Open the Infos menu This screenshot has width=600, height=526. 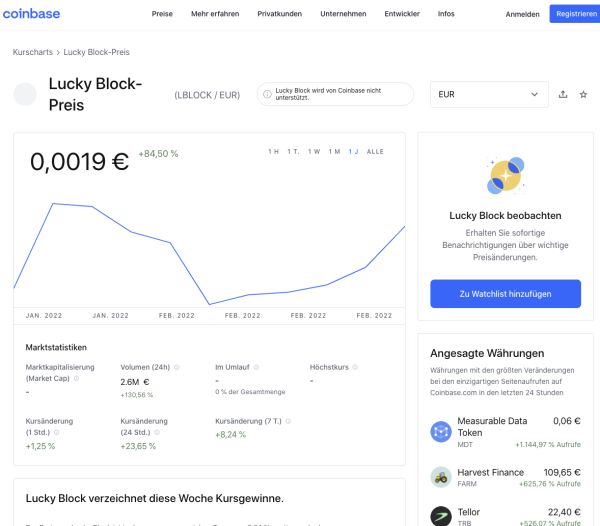(x=446, y=14)
